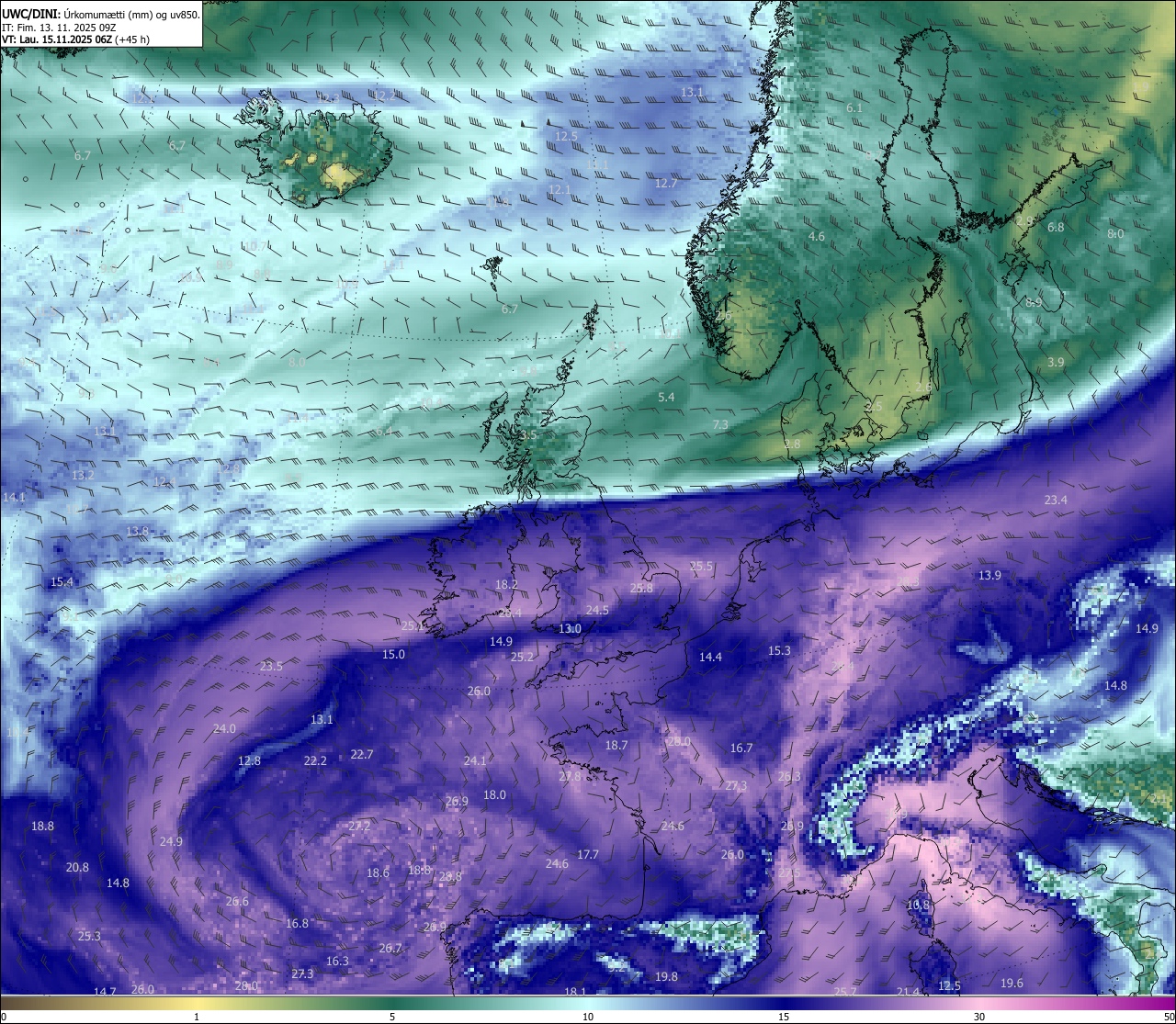The width and height of the screenshot is (1176, 1024).
Task: Click the 4.6 value on the map
Action: click(x=816, y=237)
